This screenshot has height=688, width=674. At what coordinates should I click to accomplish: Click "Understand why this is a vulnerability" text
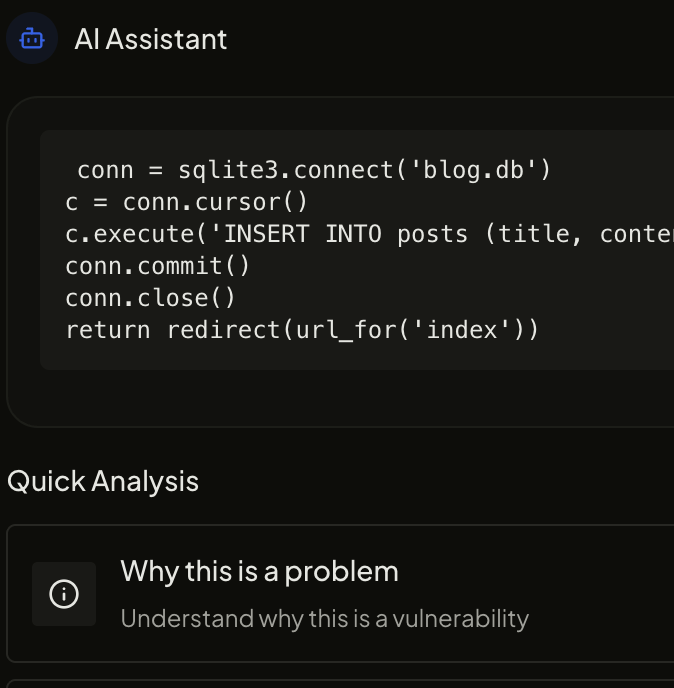pos(324,618)
